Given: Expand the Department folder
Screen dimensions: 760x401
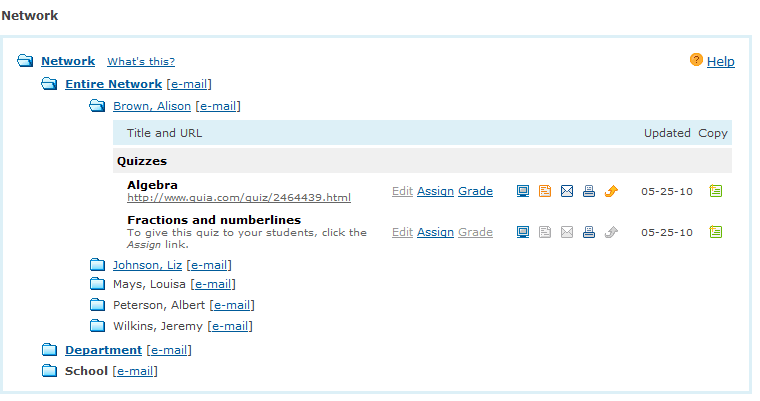Looking at the screenshot, I should (50, 350).
